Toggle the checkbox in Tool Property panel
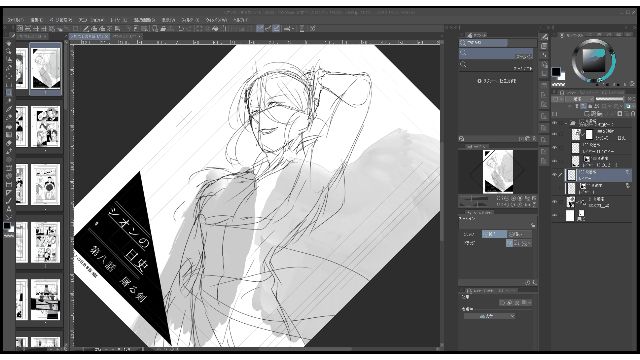 pyautogui.click(x=509, y=243)
